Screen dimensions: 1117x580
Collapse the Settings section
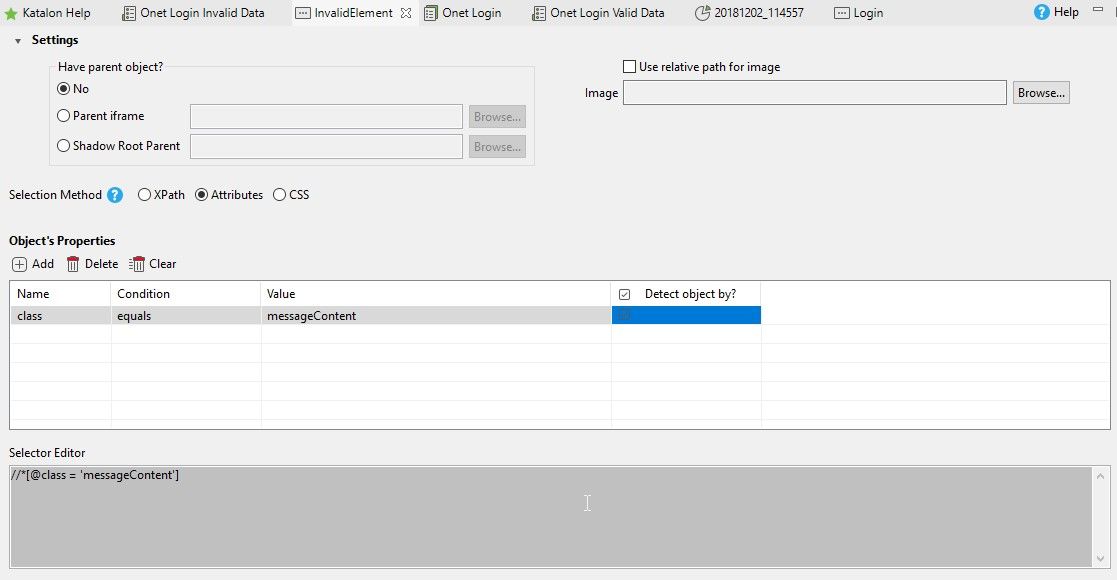18,41
